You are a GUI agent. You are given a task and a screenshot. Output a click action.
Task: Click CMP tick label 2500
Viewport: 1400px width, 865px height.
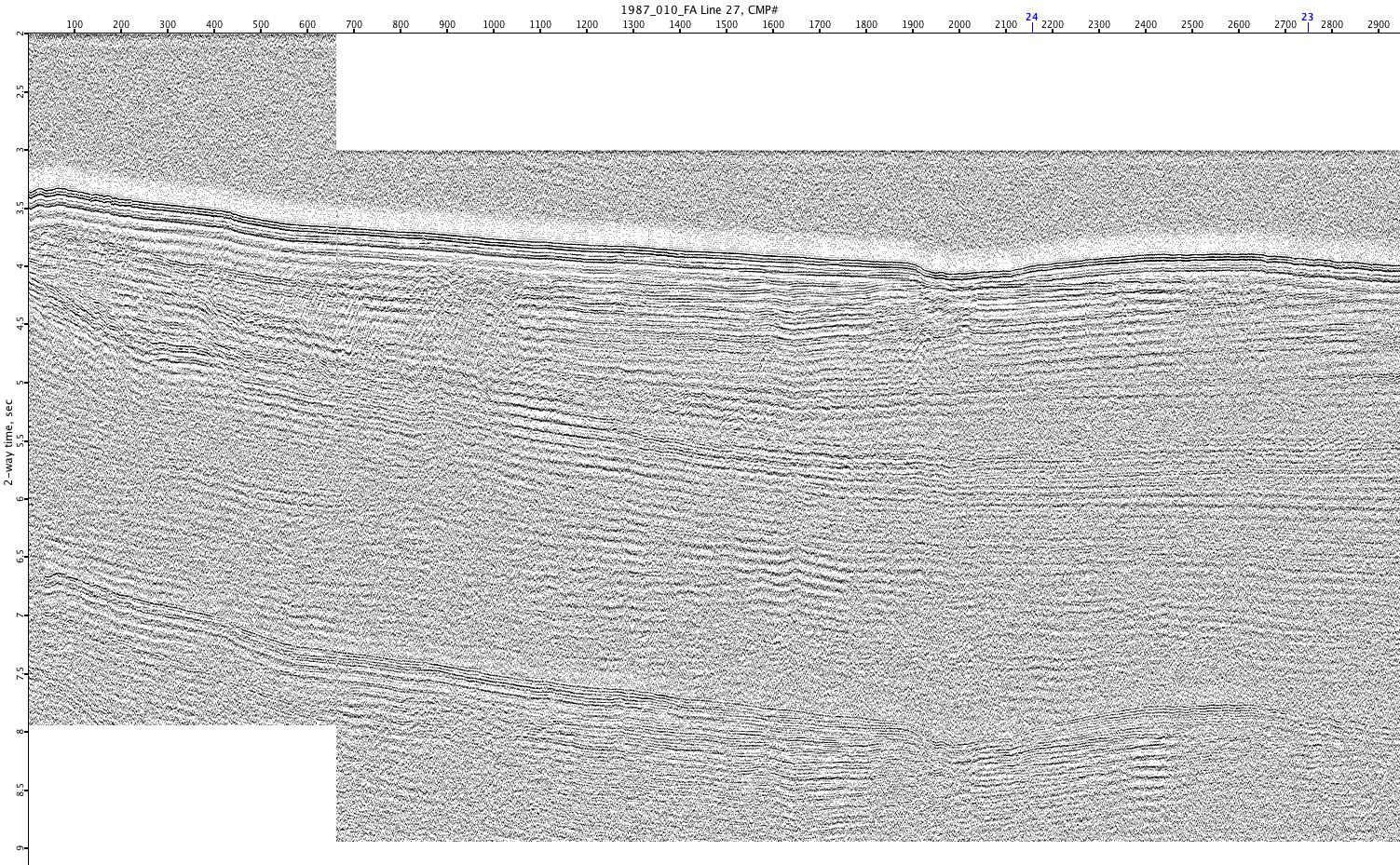[1192, 25]
